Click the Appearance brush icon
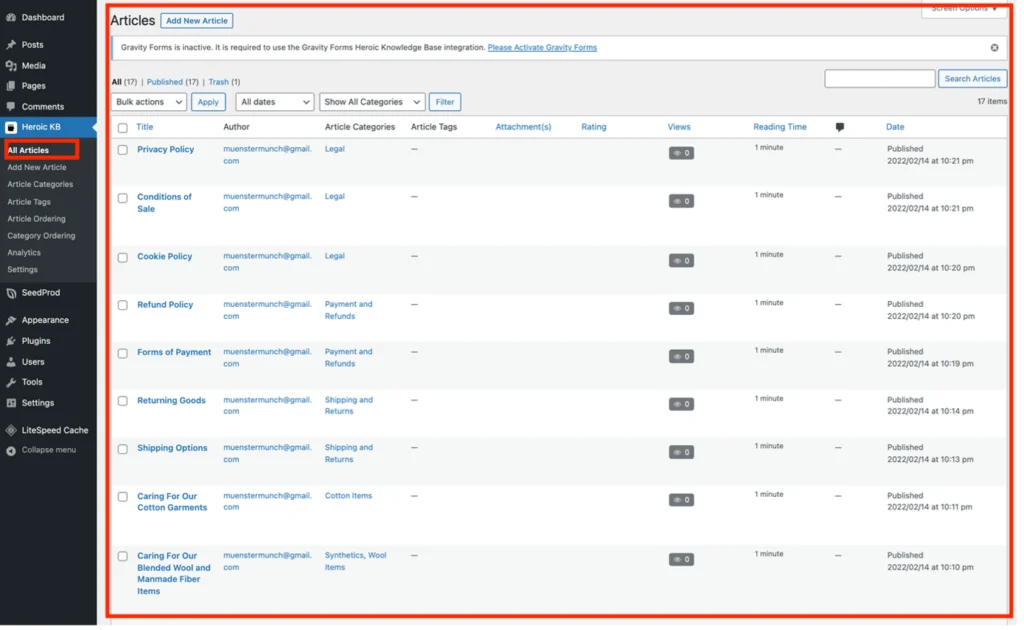The width and height of the screenshot is (1024, 630). (x=11, y=322)
